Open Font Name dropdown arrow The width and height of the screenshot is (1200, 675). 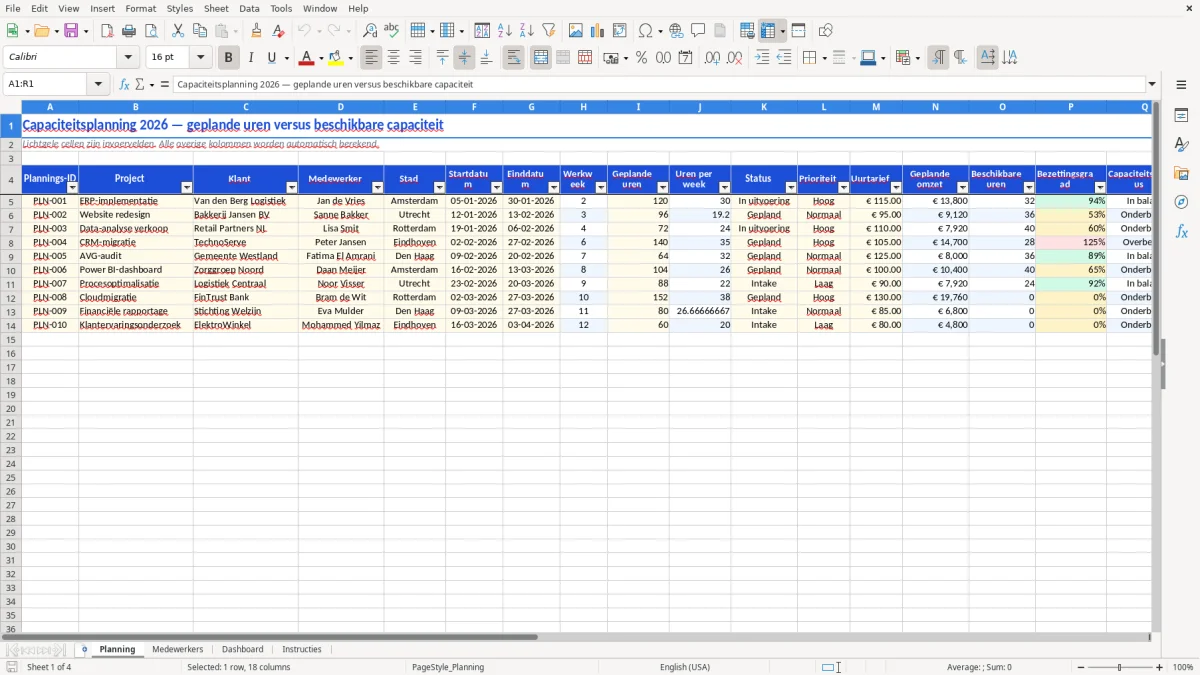128,58
